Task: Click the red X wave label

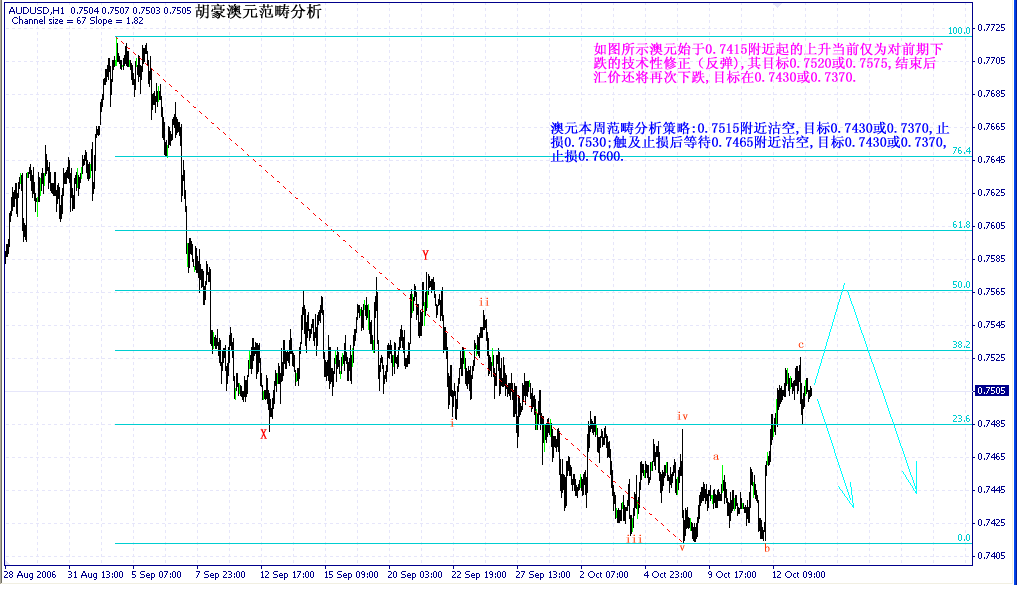Action: pyautogui.click(x=263, y=434)
